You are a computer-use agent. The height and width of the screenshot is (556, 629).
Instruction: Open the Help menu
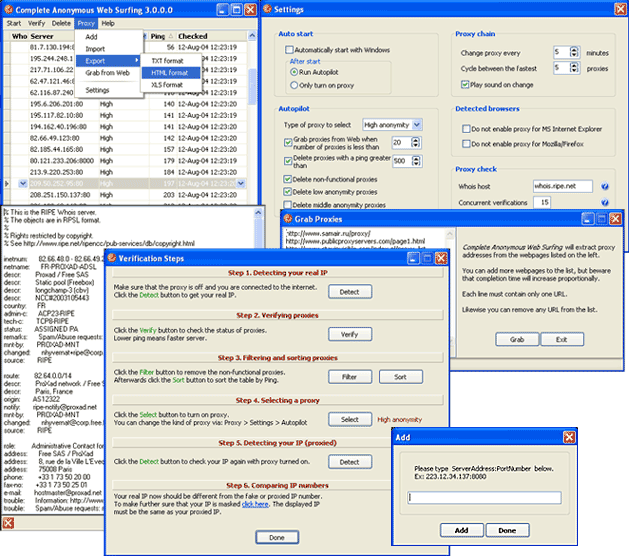click(x=108, y=23)
